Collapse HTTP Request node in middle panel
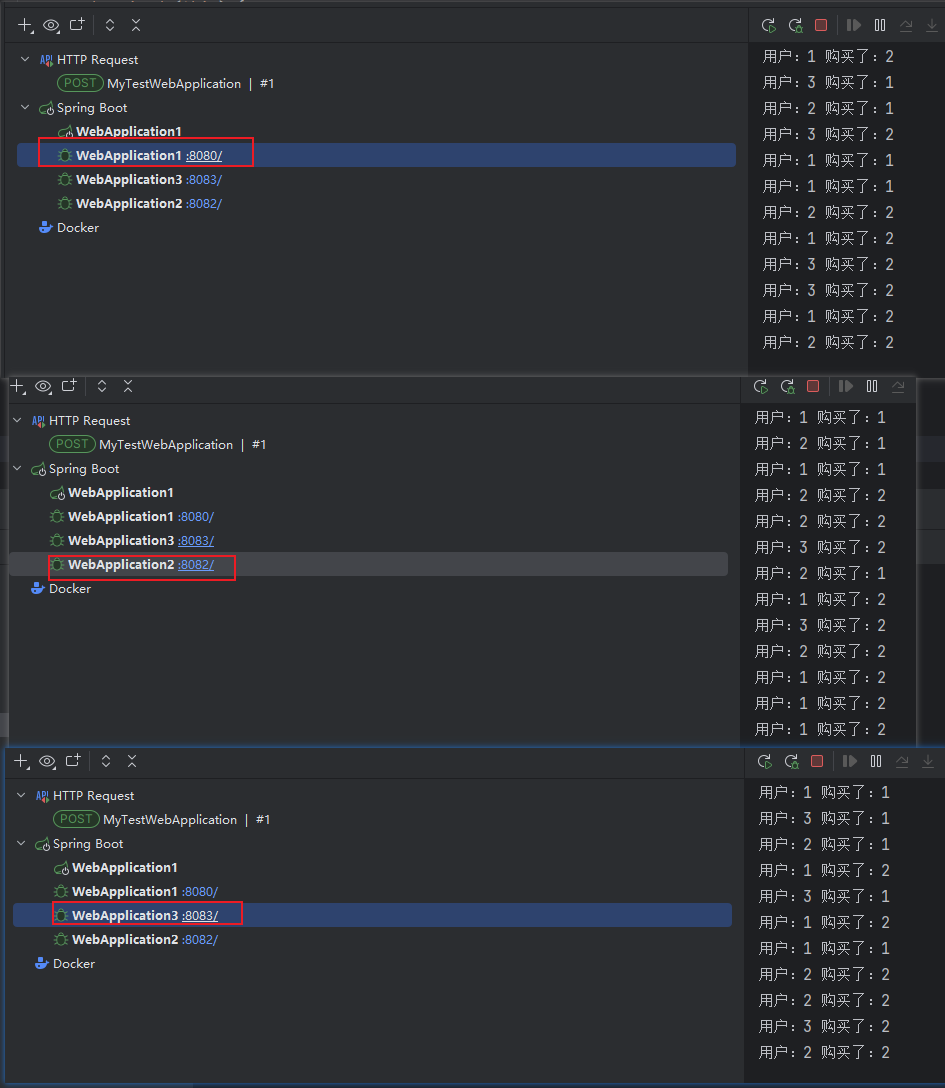The height and width of the screenshot is (1088, 945). click(x=18, y=420)
